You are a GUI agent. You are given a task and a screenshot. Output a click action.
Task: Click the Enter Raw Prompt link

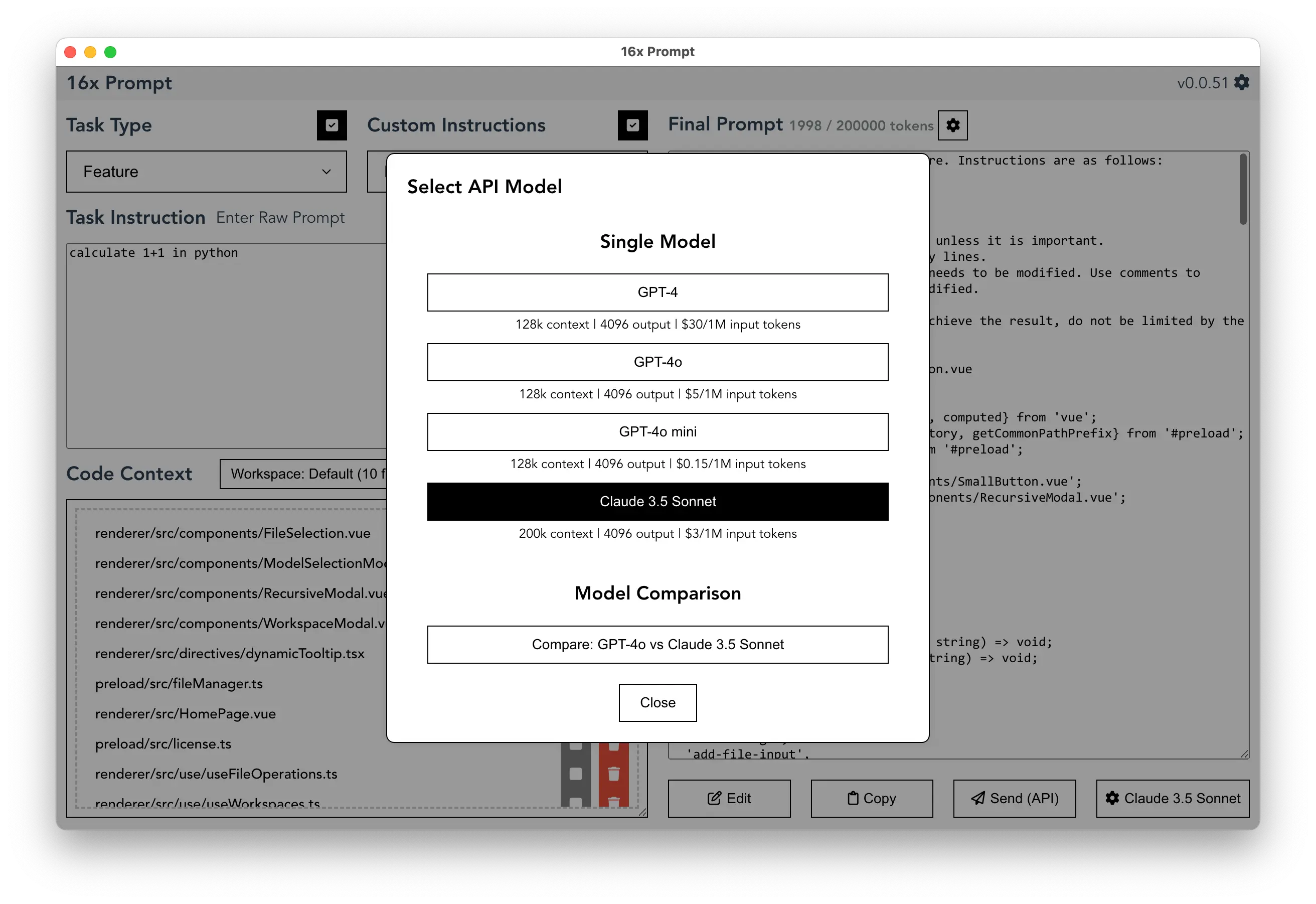[x=280, y=218]
